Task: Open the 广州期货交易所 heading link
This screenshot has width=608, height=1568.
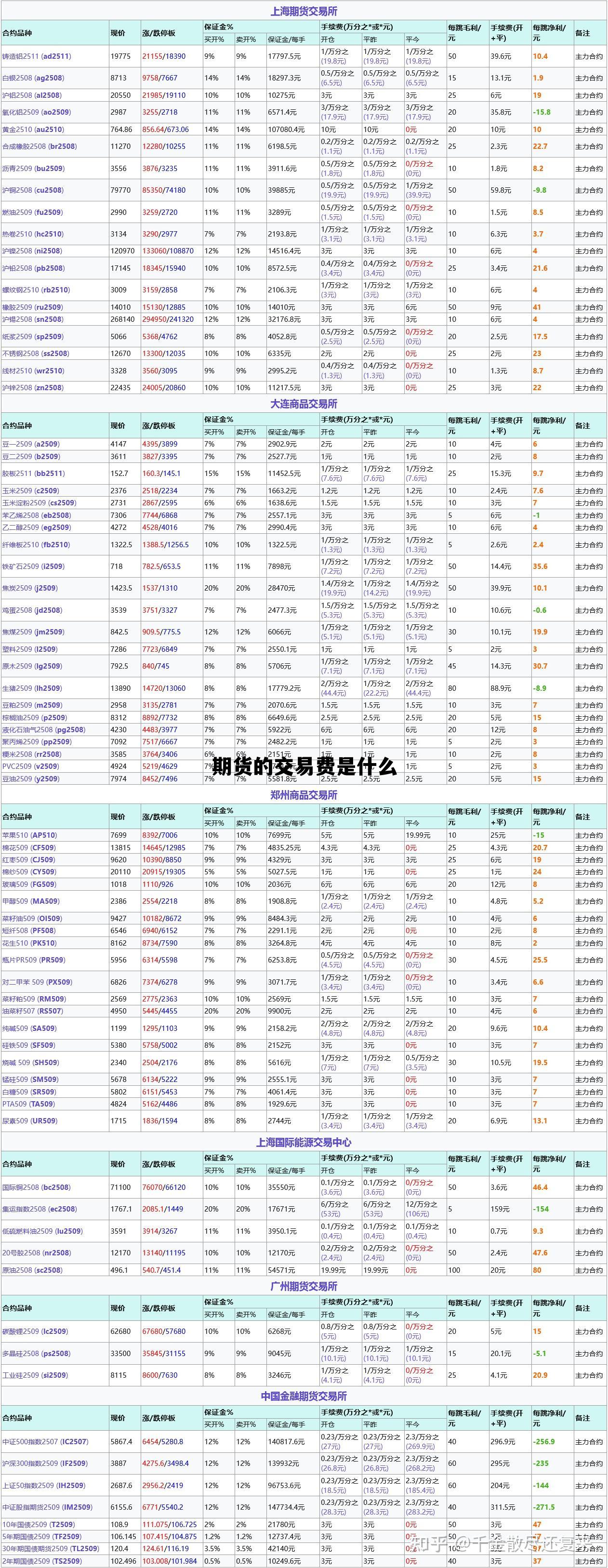Action: click(x=304, y=1286)
